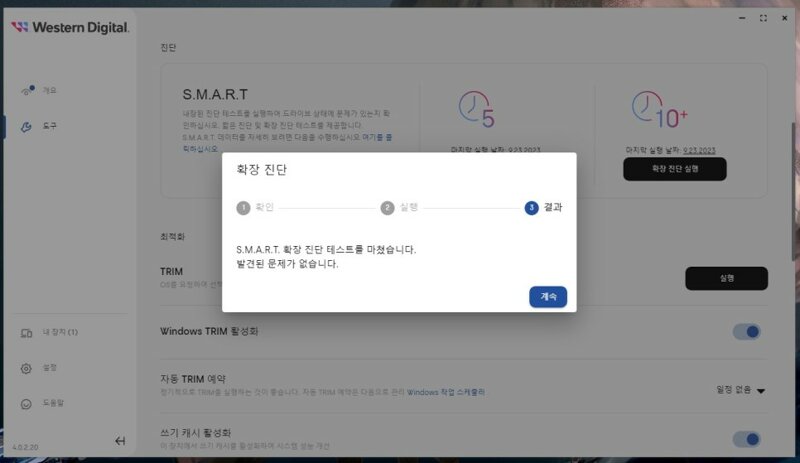Click the short diagnostic clock 5 icon

point(477,109)
